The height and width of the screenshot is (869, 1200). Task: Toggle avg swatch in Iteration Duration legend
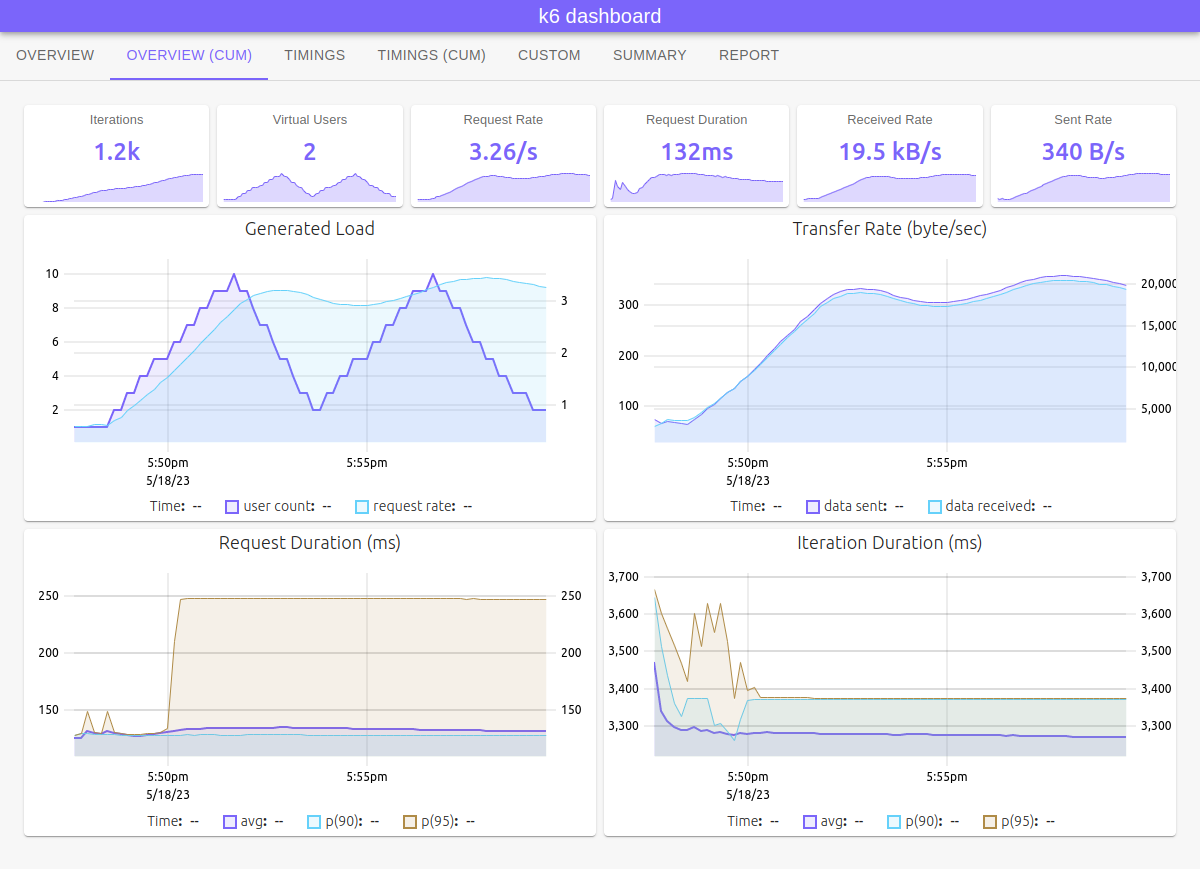pos(810,822)
